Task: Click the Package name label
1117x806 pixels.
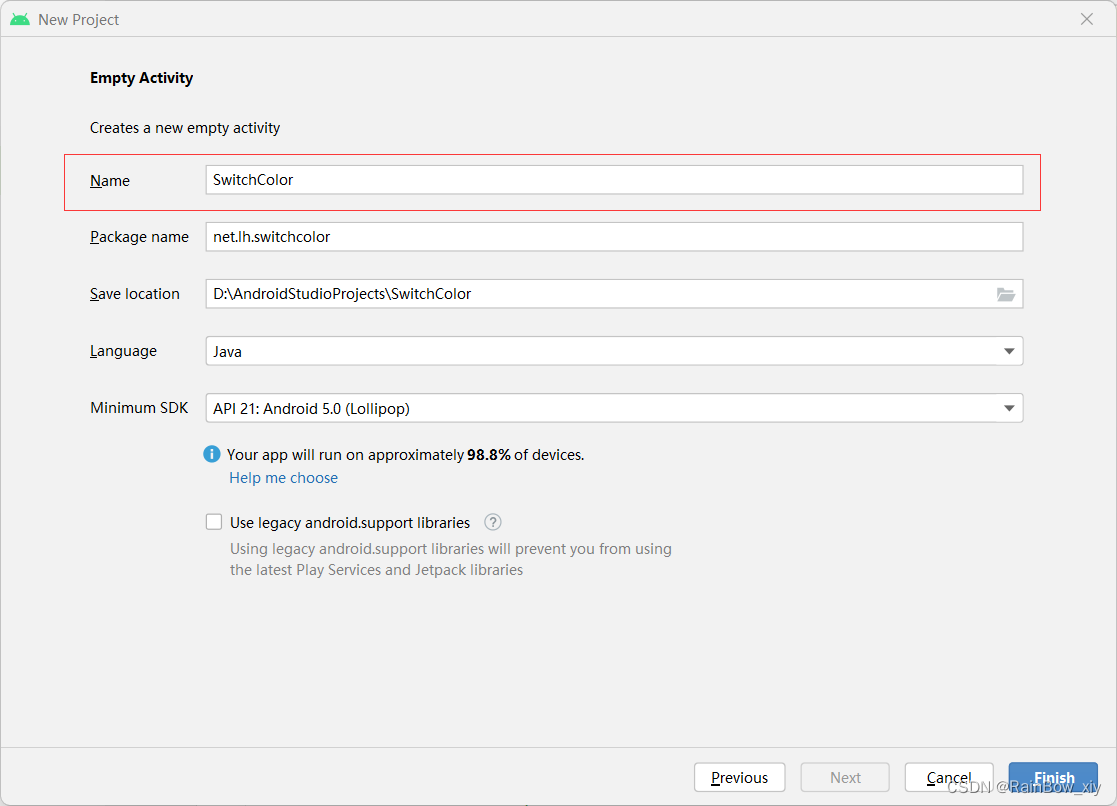Action: click(139, 237)
